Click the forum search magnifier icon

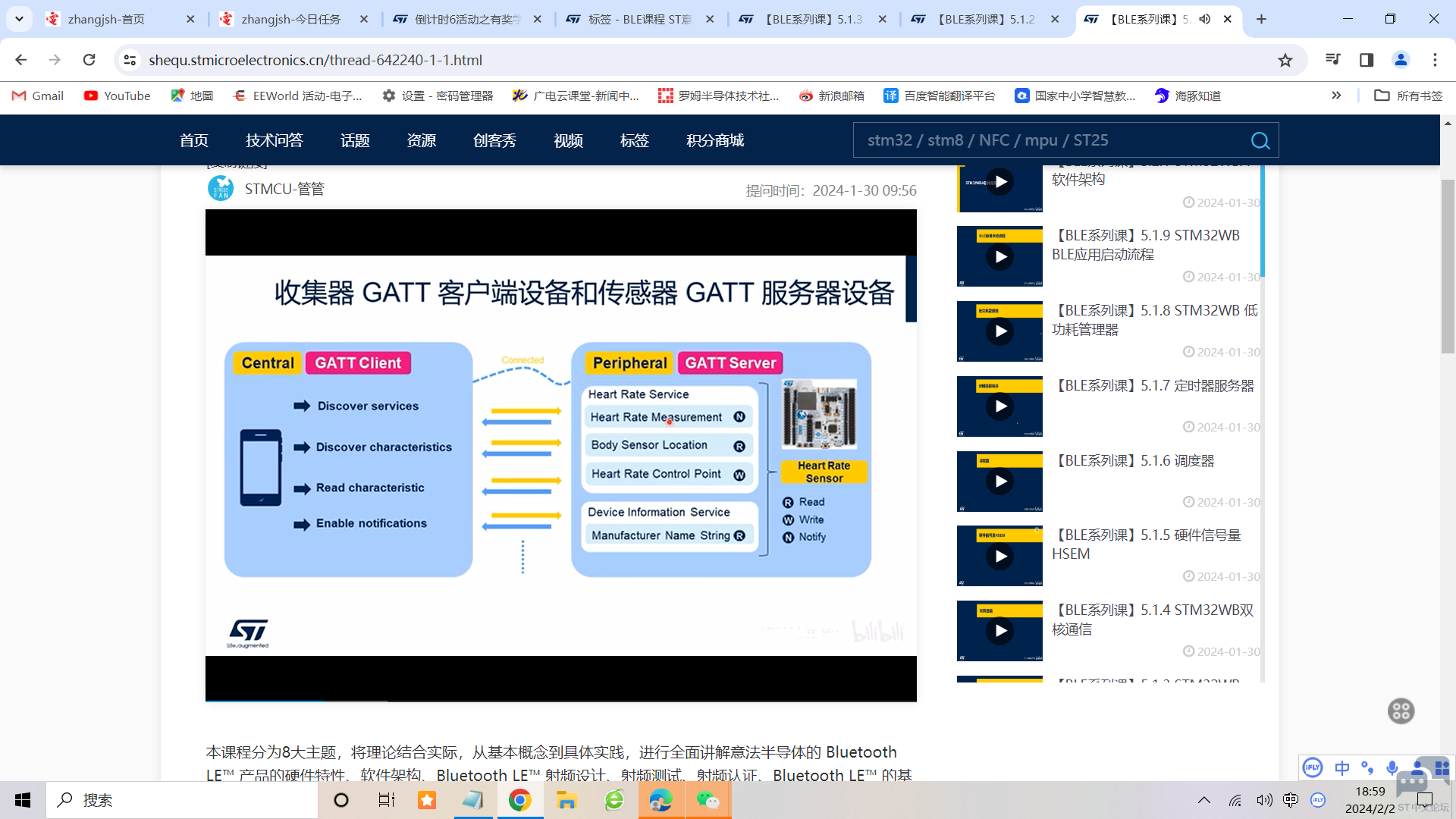pyautogui.click(x=1260, y=140)
